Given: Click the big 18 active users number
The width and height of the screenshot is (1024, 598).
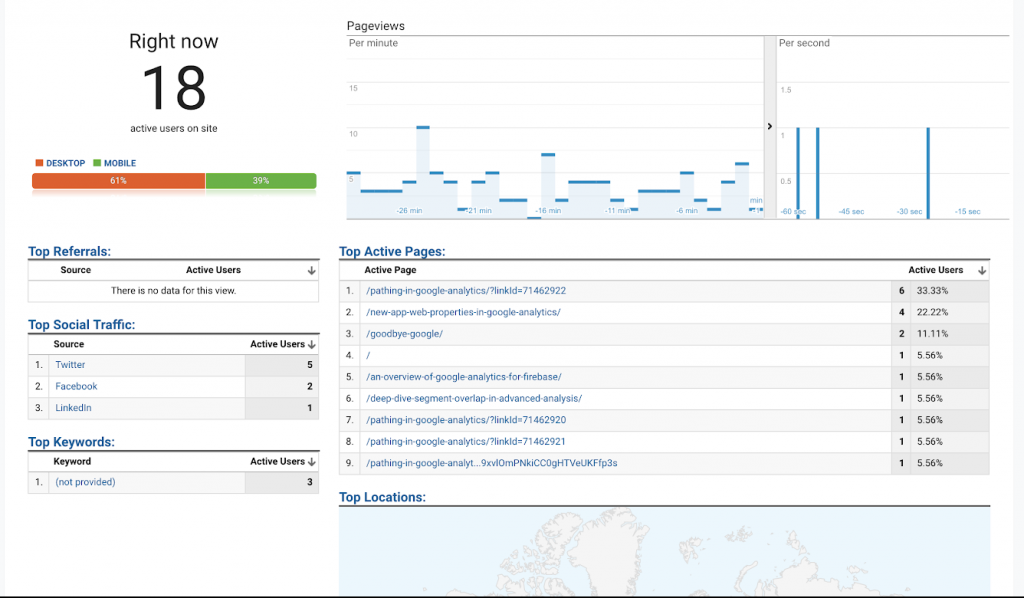Looking at the screenshot, I should tap(174, 88).
